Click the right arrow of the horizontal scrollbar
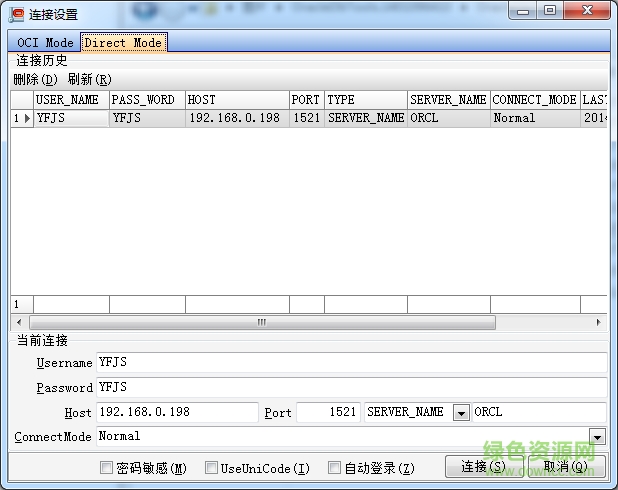Screen dimensions: 618x490 599,323
